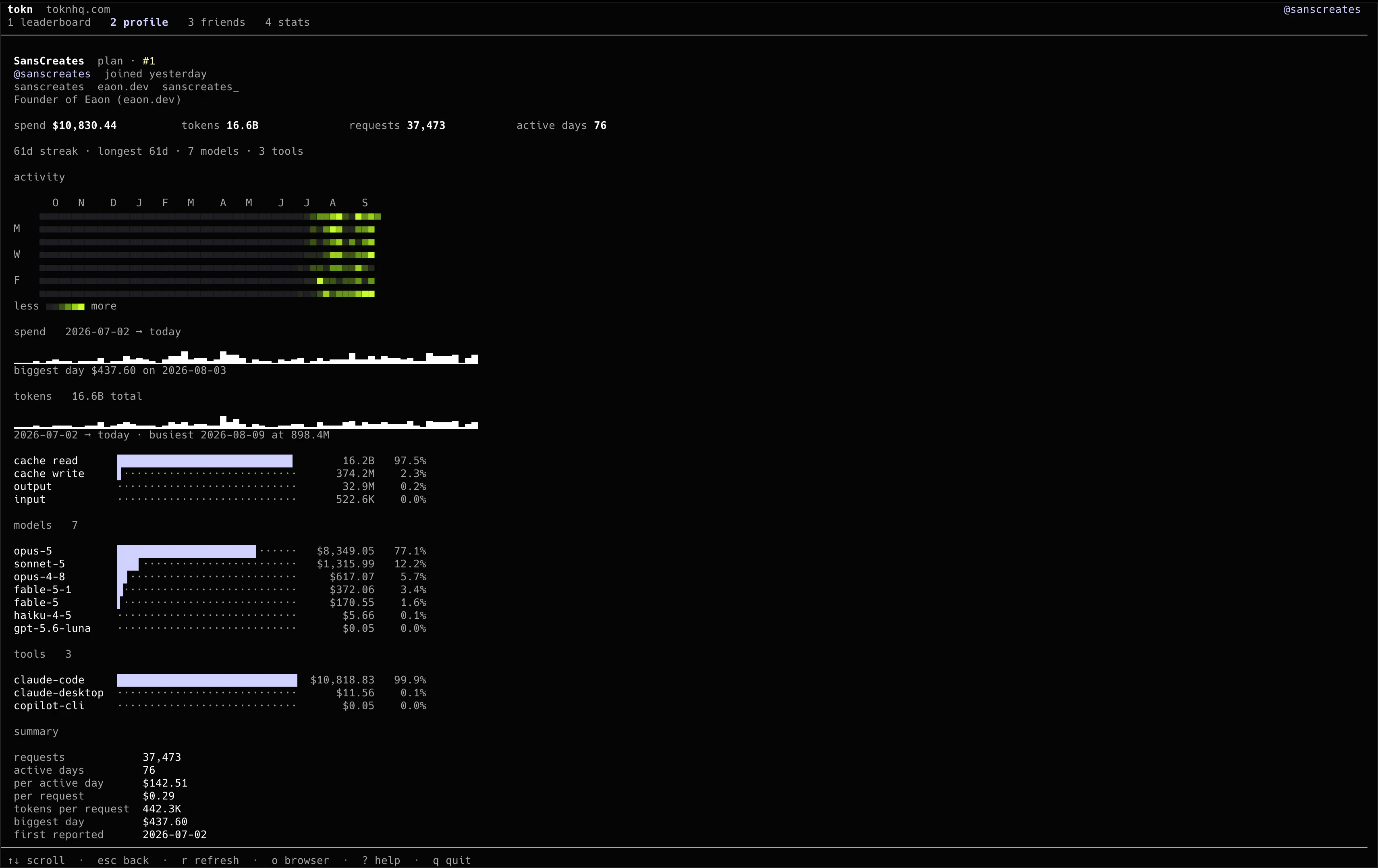Click the tokens bar chart
The height and width of the screenshot is (868, 1378).
pos(245,422)
